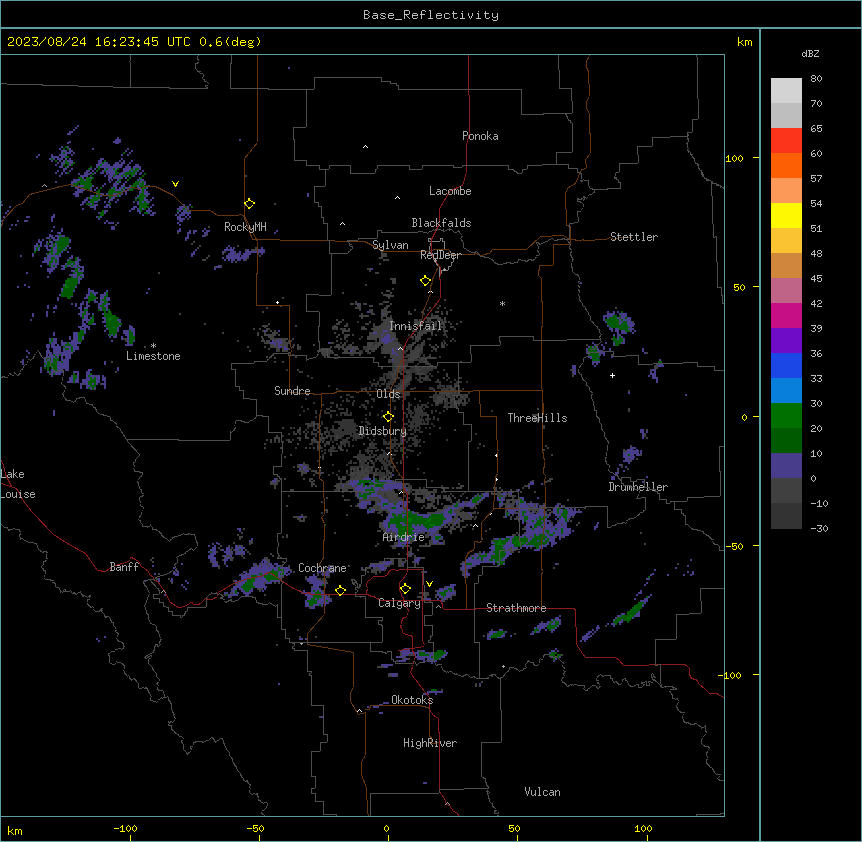Select the yellow diamond marker south of RedDeer
Screen dimensions: 862x842
click(426, 281)
